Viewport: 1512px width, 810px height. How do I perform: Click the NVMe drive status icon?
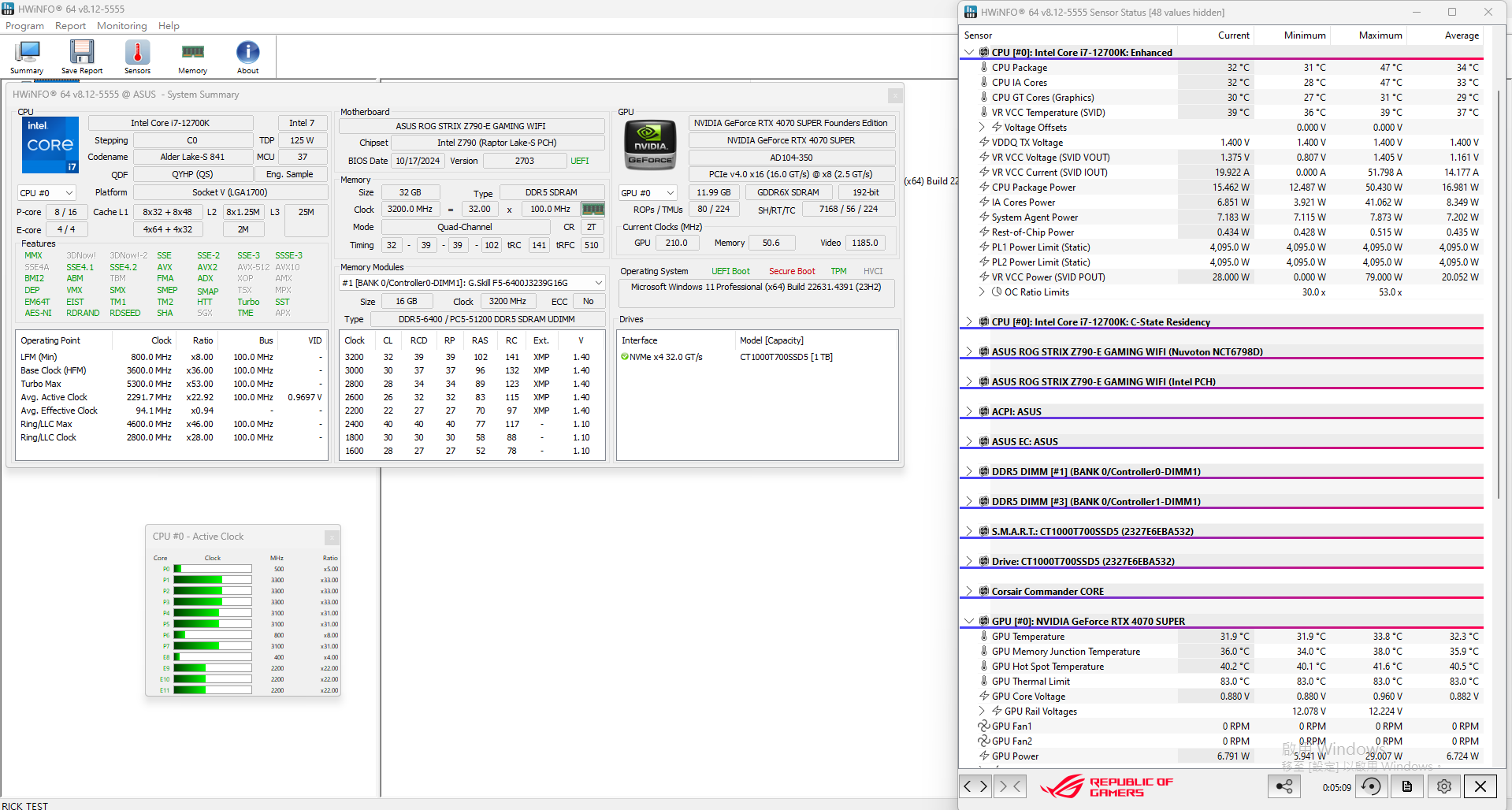tap(625, 357)
